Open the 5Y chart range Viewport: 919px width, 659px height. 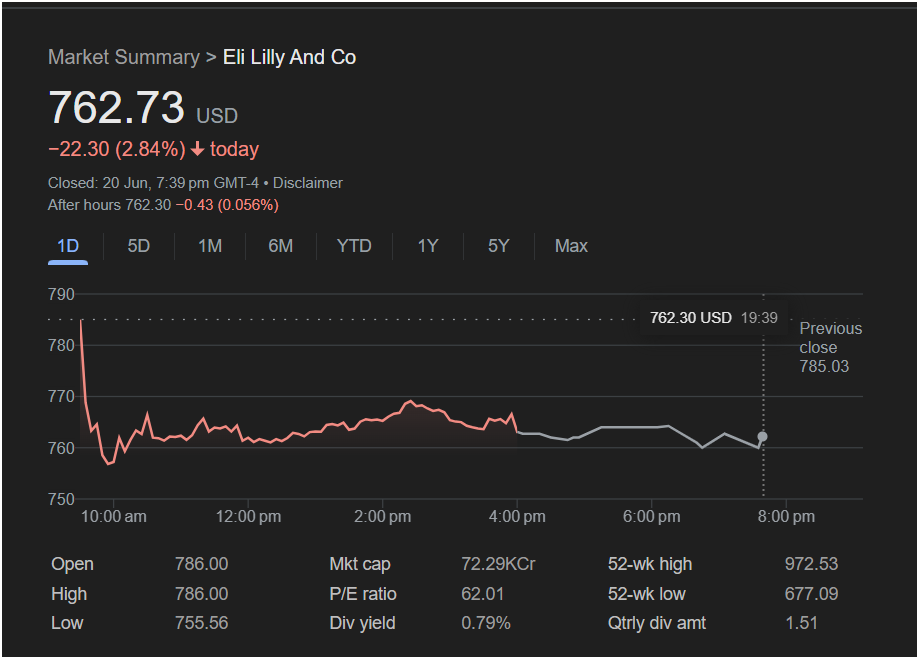click(x=499, y=246)
